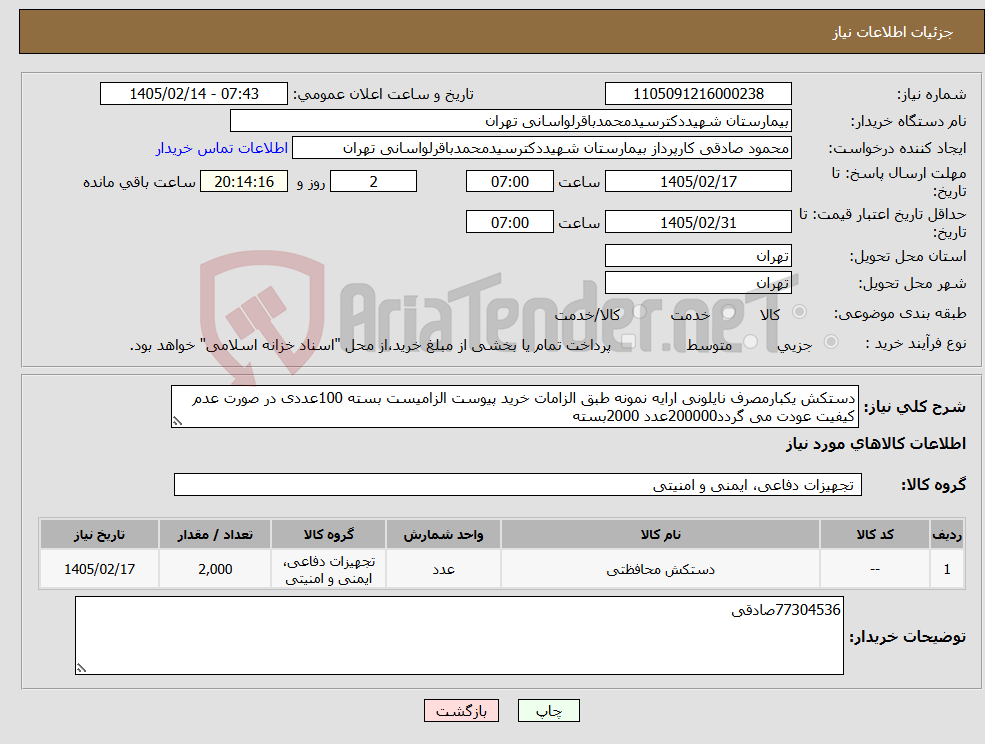Click the کد کالا column header
This screenshot has height=744, width=985.
875,534
